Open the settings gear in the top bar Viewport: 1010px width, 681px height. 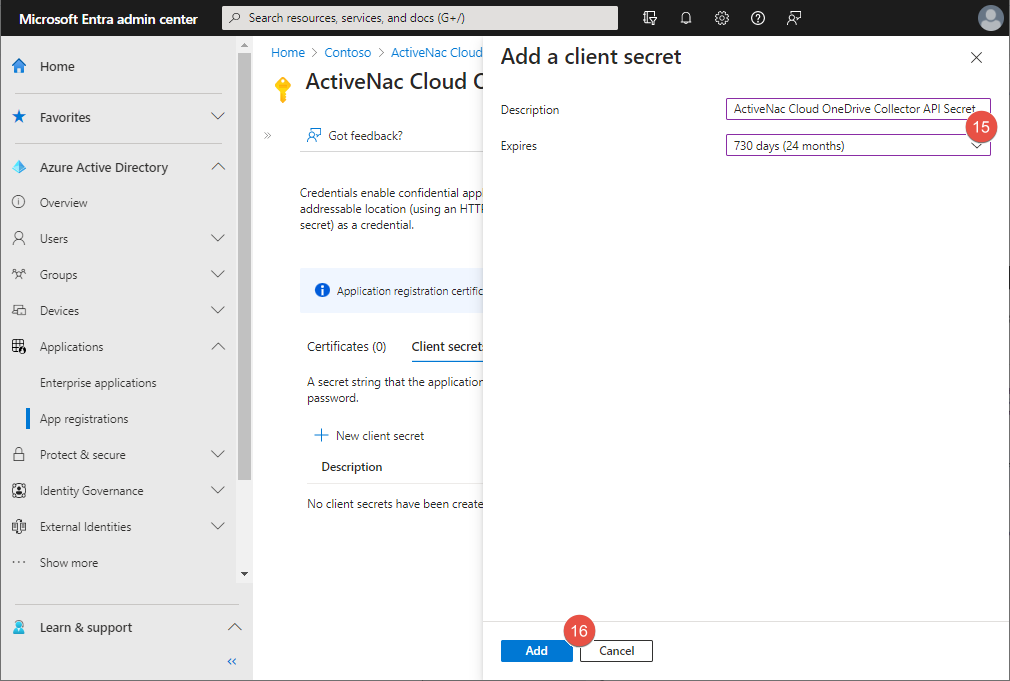point(722,17)
